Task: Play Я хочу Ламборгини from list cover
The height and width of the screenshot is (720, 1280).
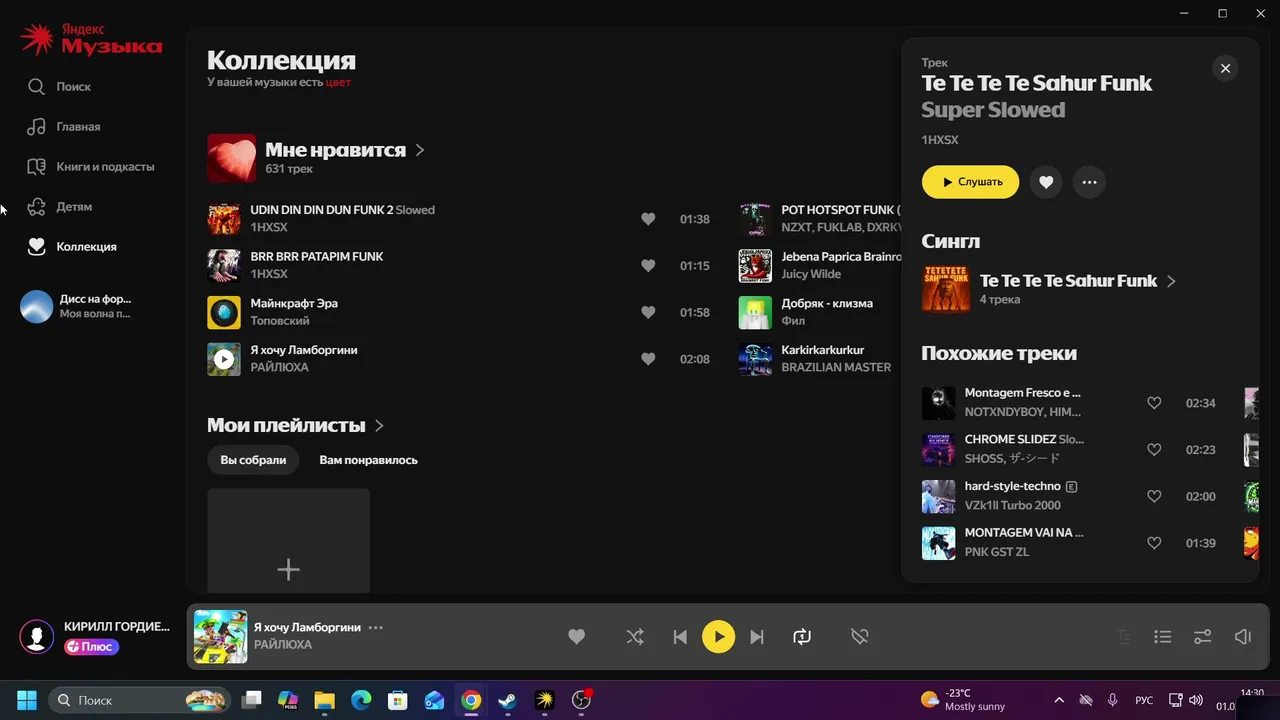Action: tap(224, 359)
